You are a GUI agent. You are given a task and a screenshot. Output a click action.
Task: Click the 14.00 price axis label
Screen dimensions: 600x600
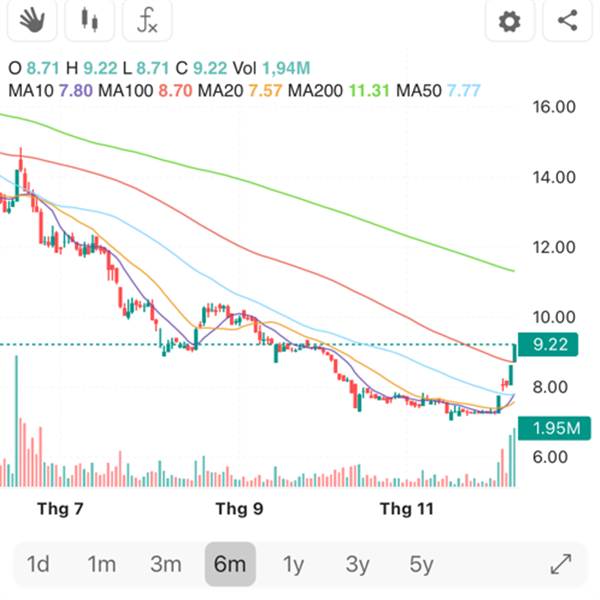pos(554,177)
